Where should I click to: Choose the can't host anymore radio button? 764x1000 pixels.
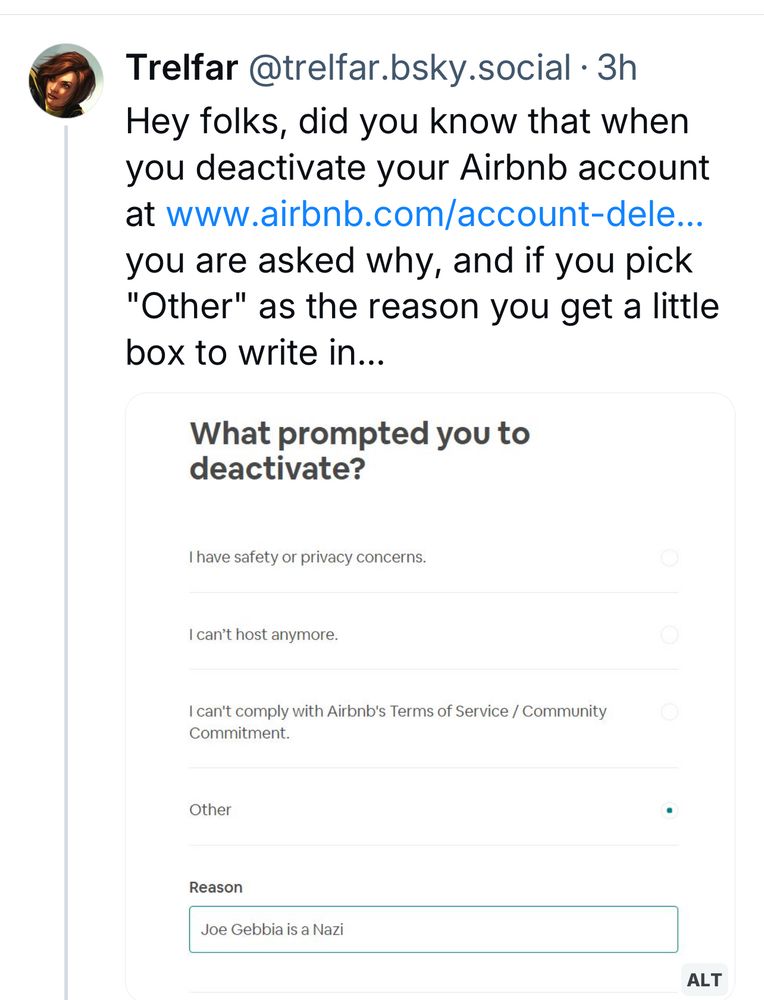click(669, 635)
